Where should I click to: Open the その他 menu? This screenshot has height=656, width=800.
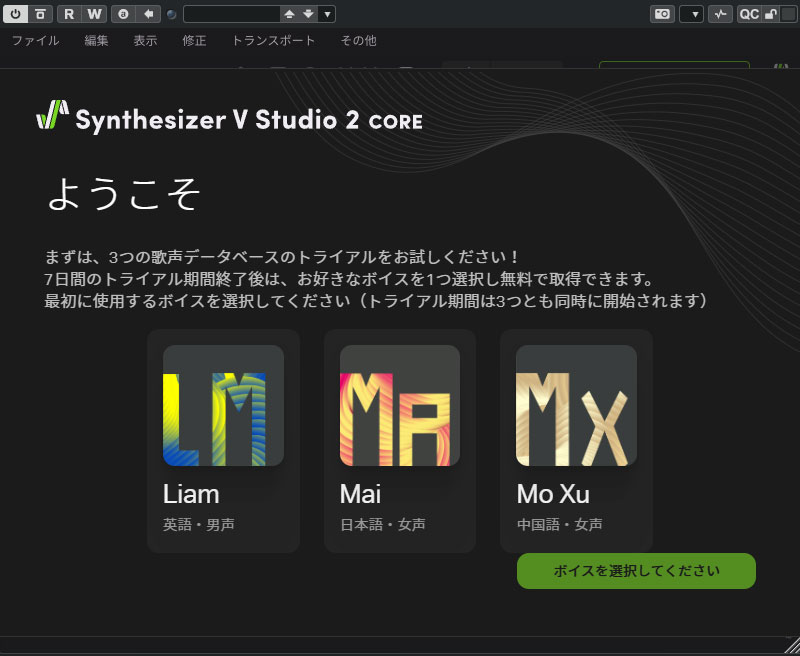[x=359, y=40]
